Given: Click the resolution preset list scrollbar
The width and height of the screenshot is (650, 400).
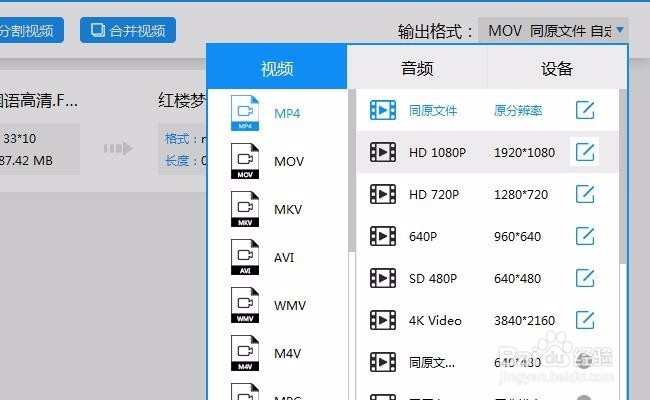Looking at the screenshot, I should (623, 176).
